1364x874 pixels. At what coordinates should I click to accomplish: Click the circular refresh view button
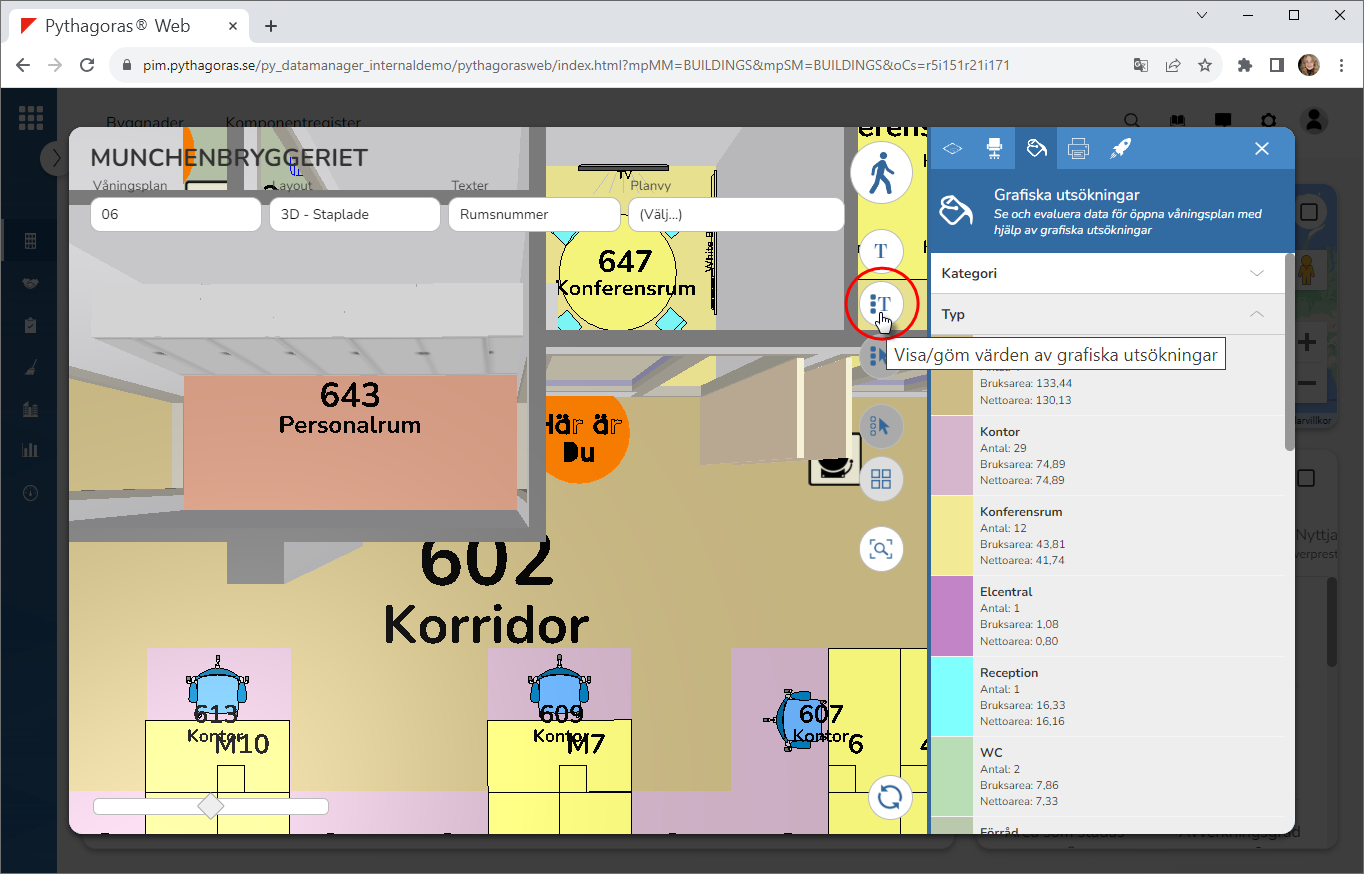[x=889, y=797]
